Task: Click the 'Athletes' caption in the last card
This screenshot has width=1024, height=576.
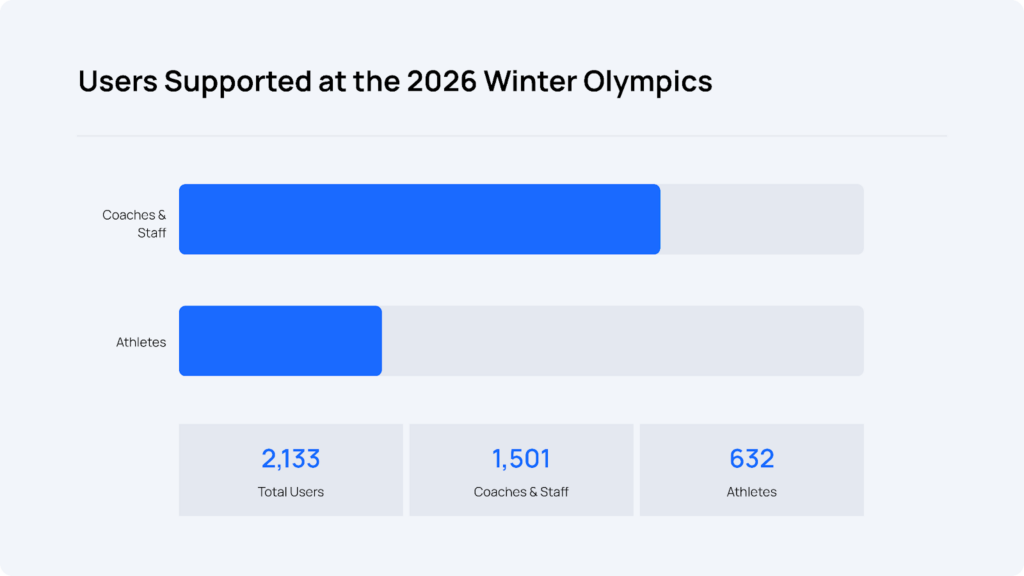Action: point(752,492)
